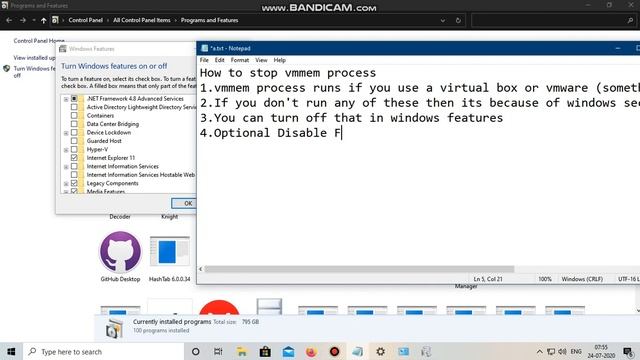Select the HashTab 6.0.0.34 program icon
This screenshot has width=640, height=360.
[169, 252]
